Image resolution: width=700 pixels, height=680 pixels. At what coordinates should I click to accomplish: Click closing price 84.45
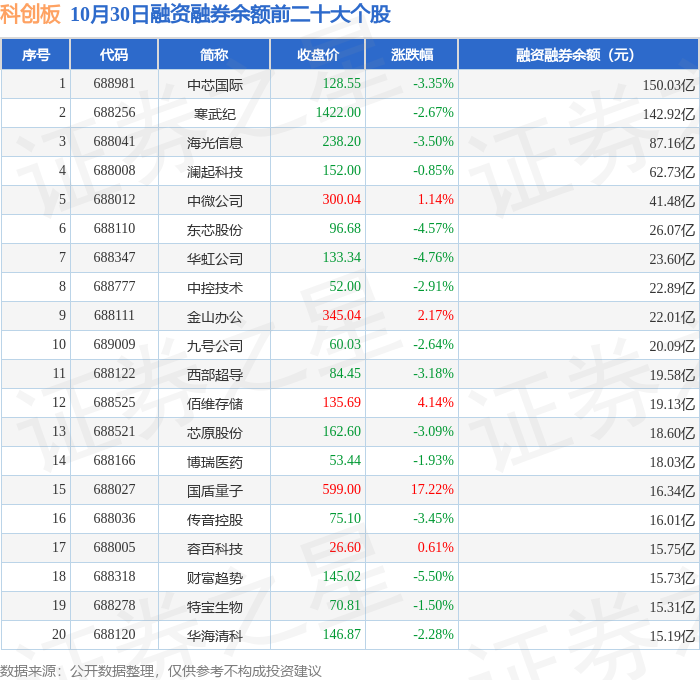click(x=345, y=374)
